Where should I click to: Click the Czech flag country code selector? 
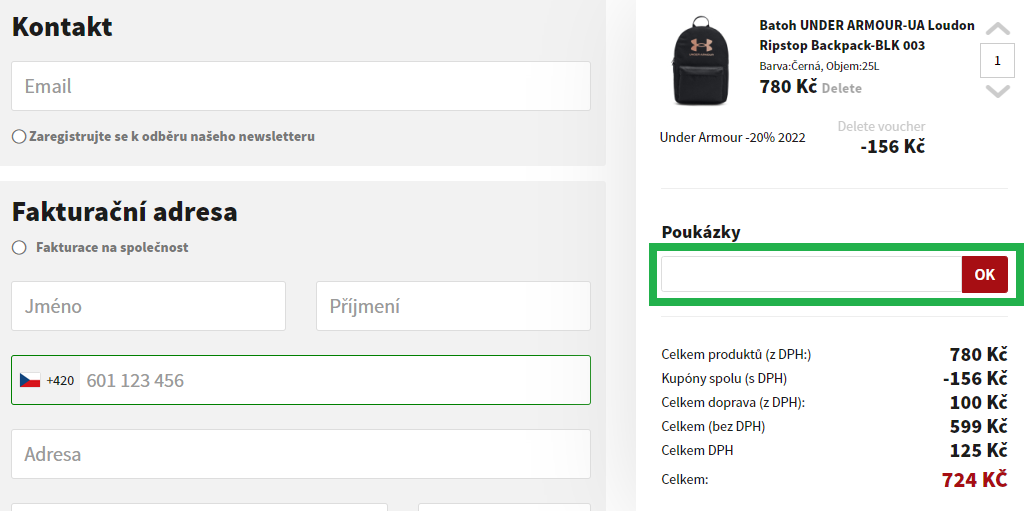[x=46, y=380]
